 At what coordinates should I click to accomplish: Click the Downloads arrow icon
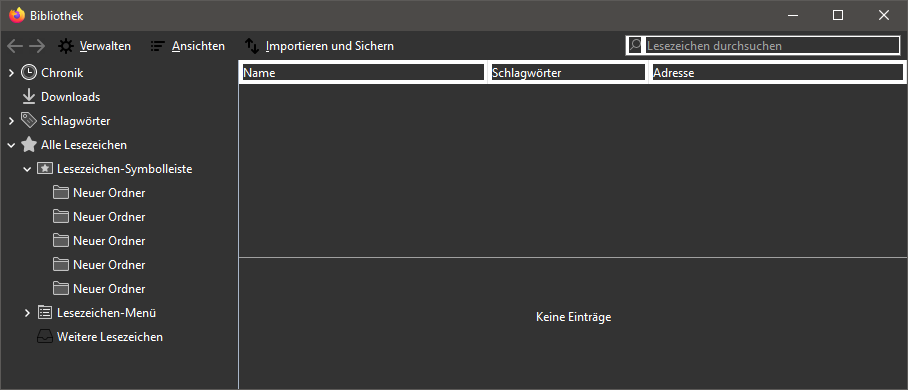pos(29,97)
